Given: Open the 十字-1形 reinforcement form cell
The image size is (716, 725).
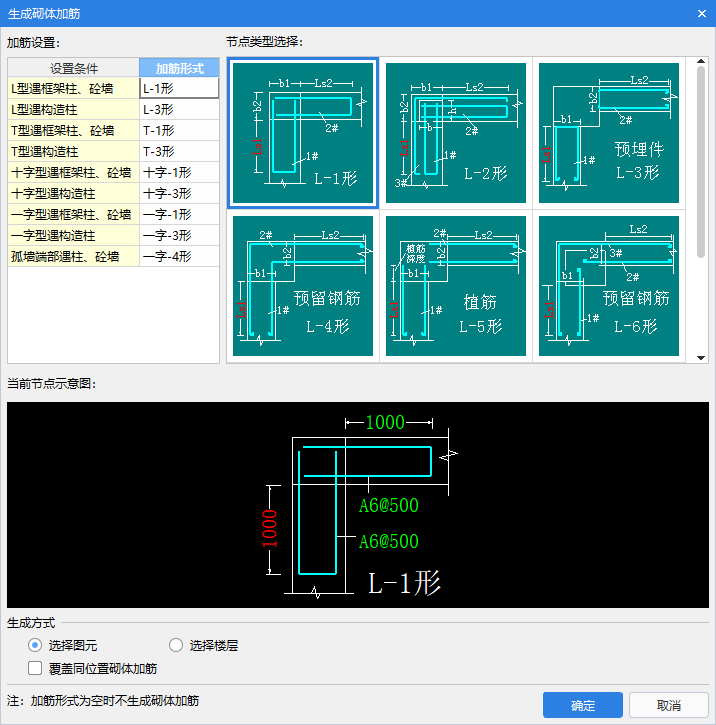Looking at the screenshot, I should [x=179, y=172].
